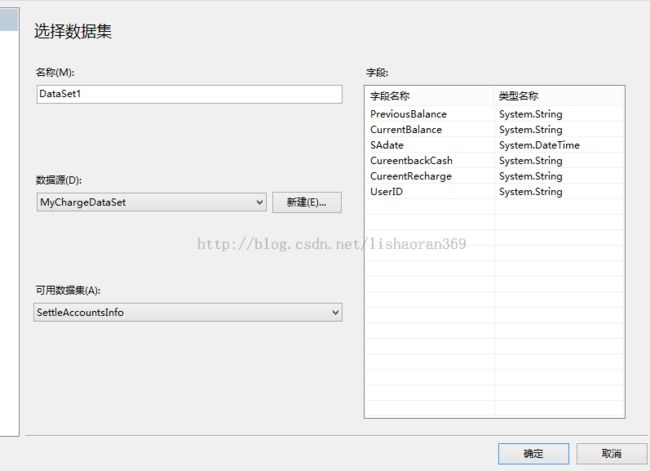Click the 取消 button

pyautogui.click(x=611, y=454)
